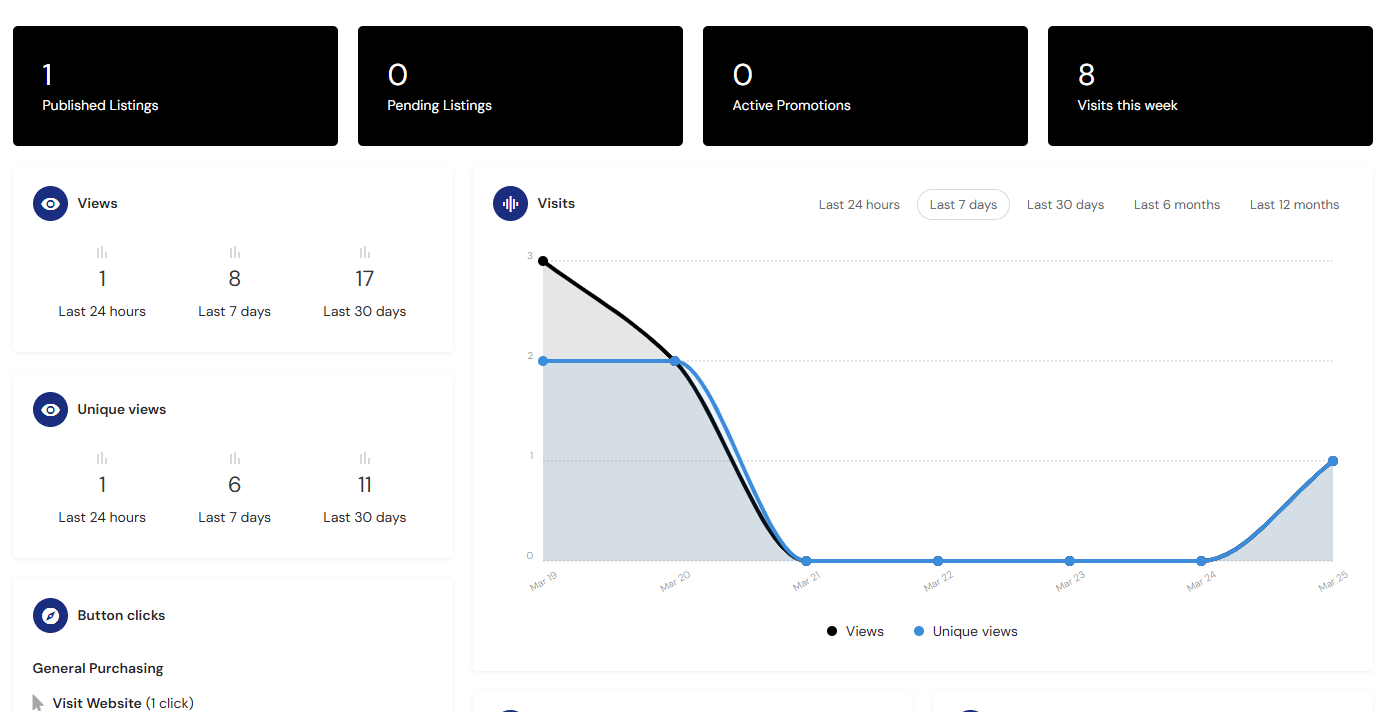
Task: Click the cursor icon beside Visit Website
Action: pyautogui.click(x=36, y=702)
